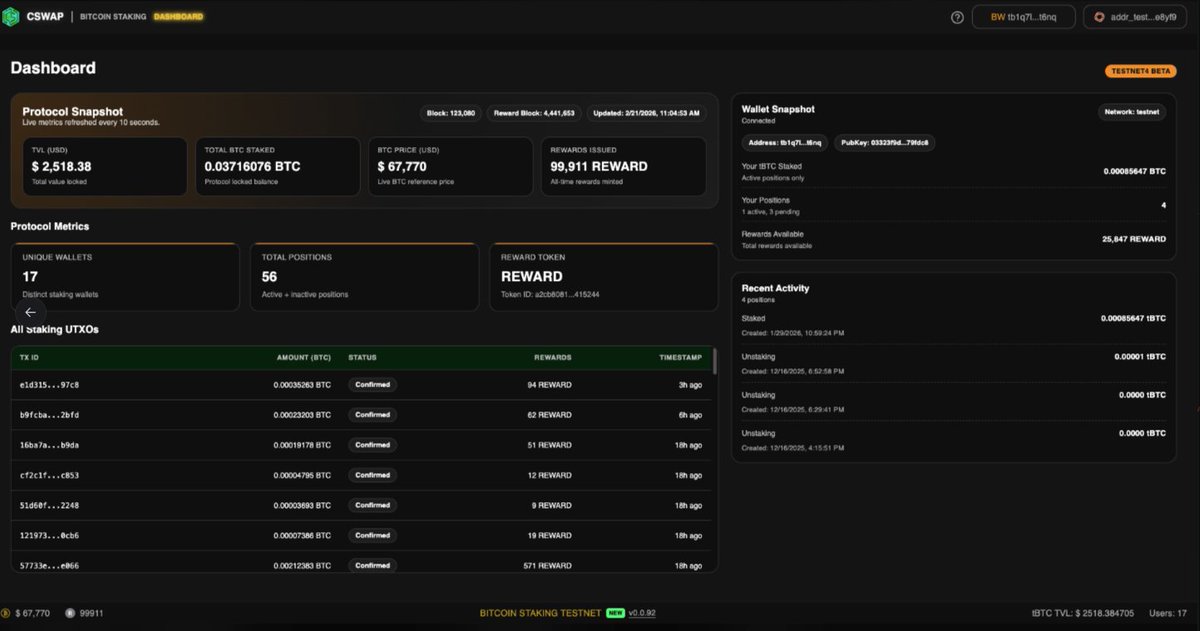This screenshot has width=1200, height=631.
Task: Click the v0.0.92 version link
Action: 642,613
